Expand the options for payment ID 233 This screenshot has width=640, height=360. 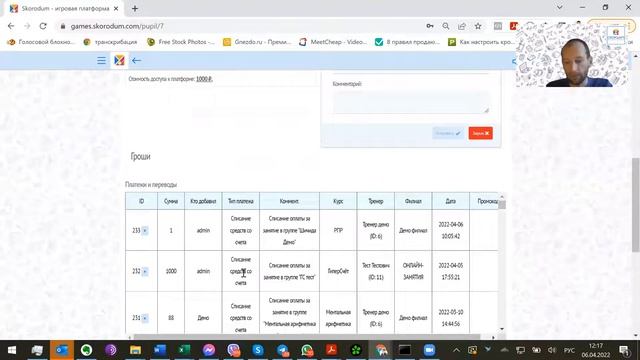tap(145, 231)
